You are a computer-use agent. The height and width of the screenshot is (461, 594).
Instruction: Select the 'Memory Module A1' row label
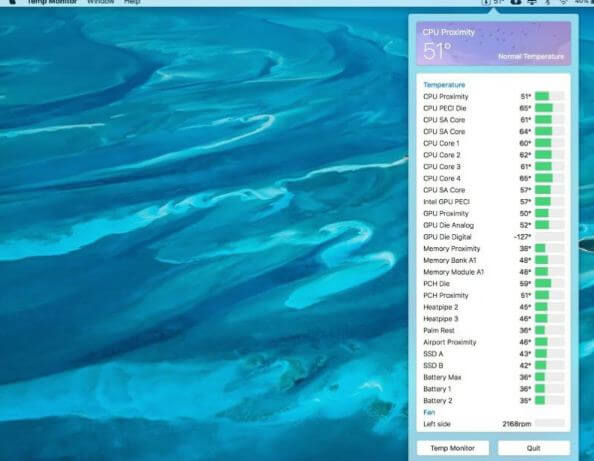click(453, 272)
